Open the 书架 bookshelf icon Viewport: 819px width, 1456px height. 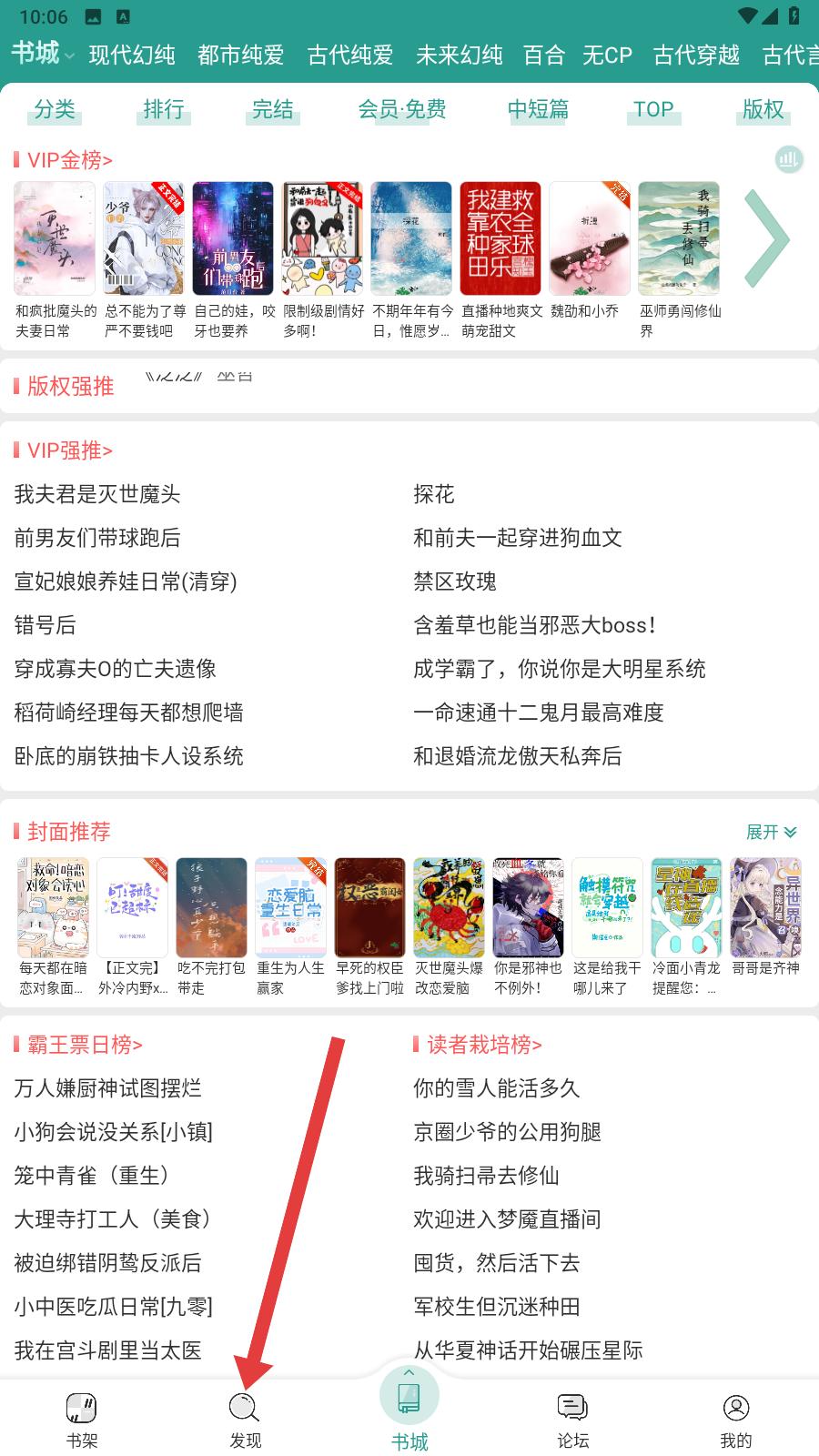tap(82, 1408)
